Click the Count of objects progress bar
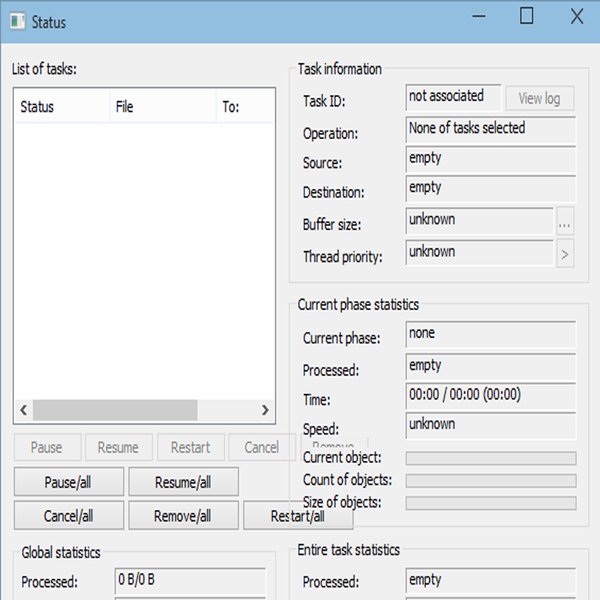Viewport: 600px width, 600px height. [491, 481]
